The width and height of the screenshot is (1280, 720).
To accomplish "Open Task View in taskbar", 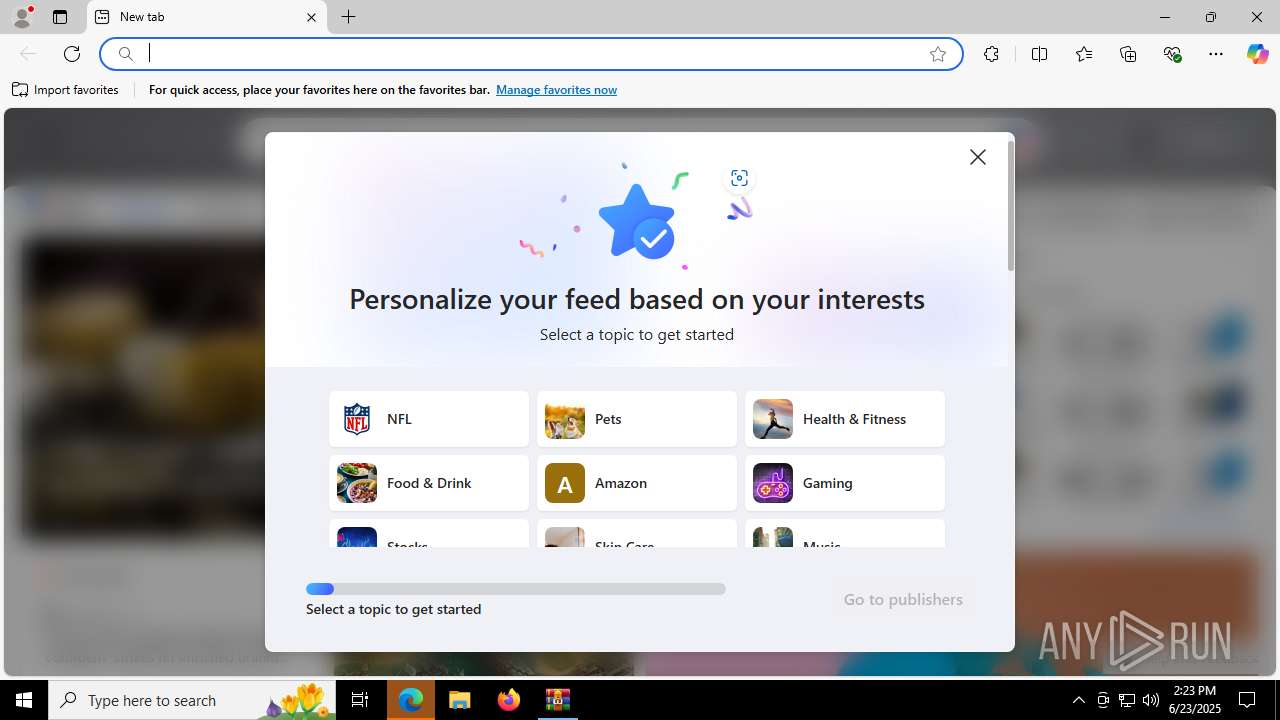I will (361, 700).
